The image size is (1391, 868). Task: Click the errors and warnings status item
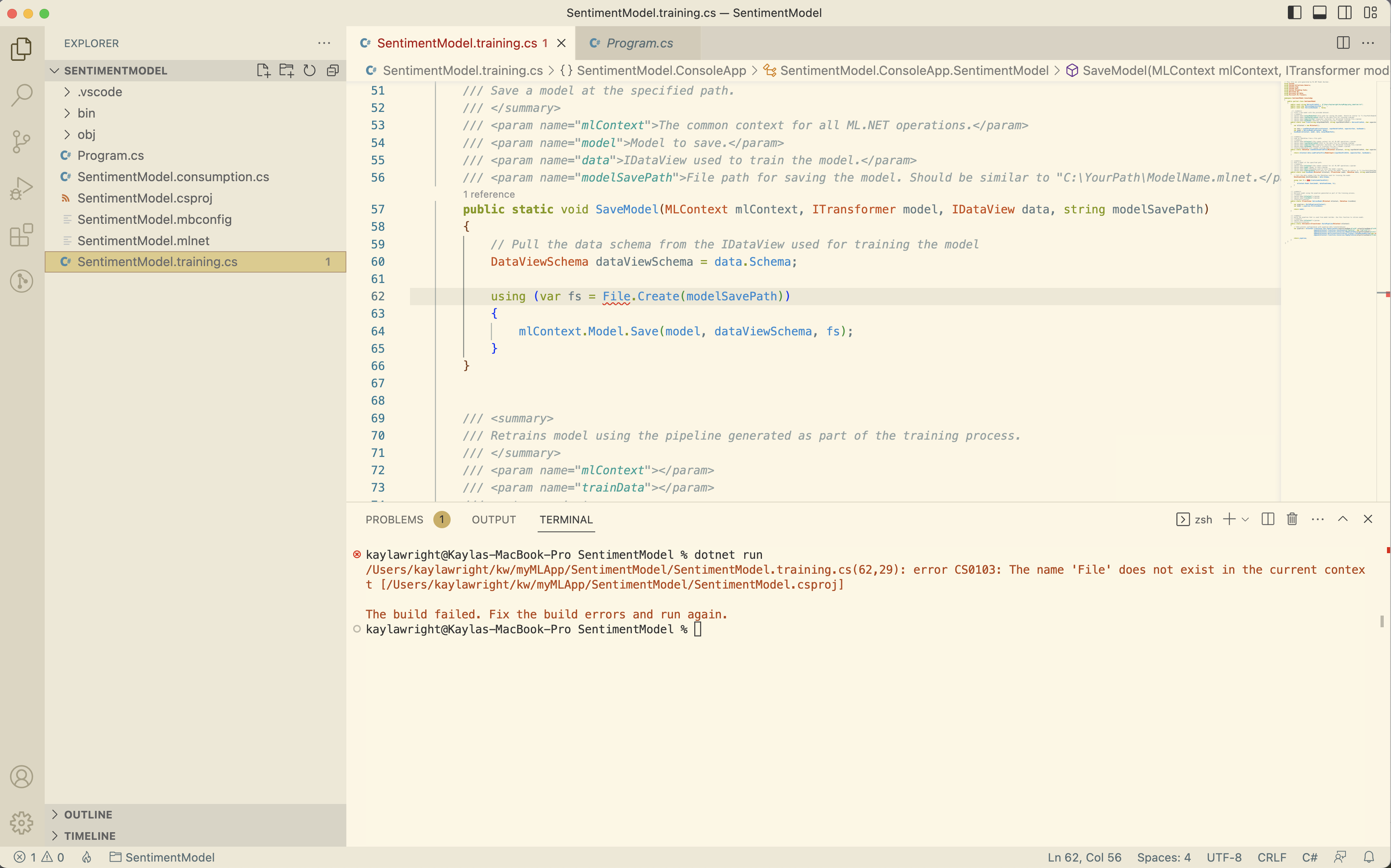(39, 857)
